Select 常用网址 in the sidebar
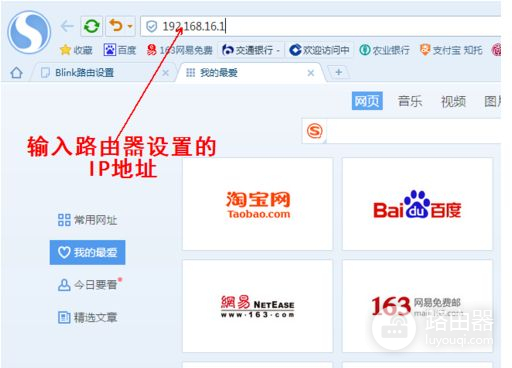This screenshot has height=368, width=512. pyautogui.click(x=87, y=220)
